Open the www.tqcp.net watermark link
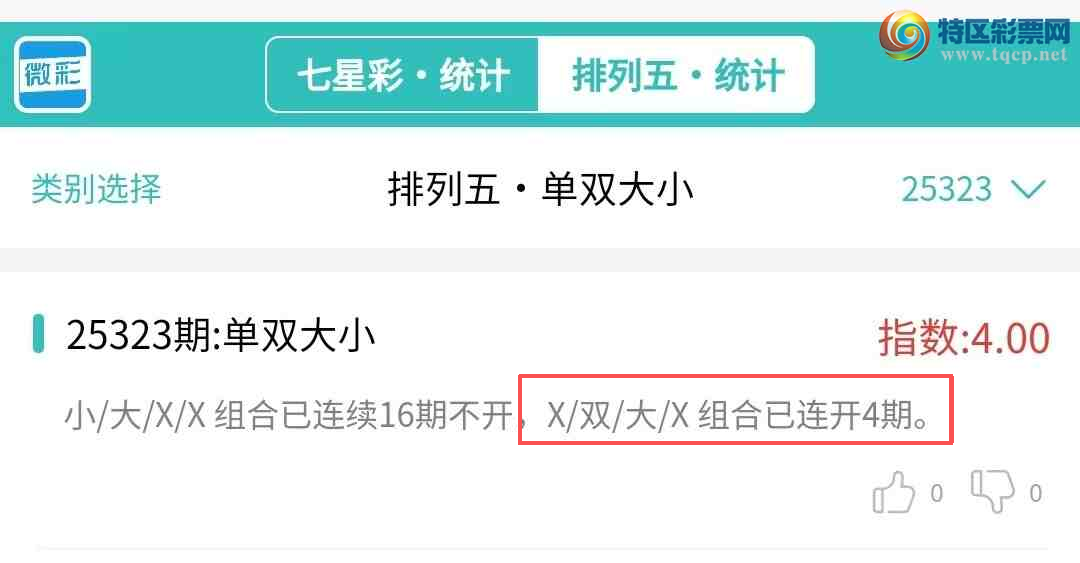Screen dimensions: 1080x563 [1004, 54]
